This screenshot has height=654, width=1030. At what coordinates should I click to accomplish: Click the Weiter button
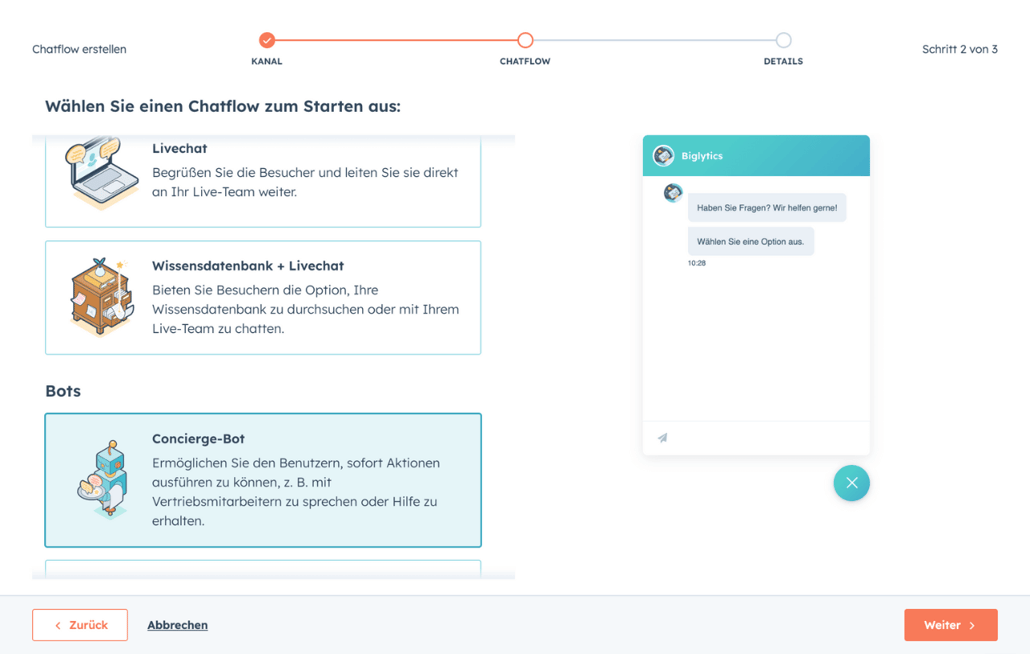pyautogui.click(x=951, y=625)
